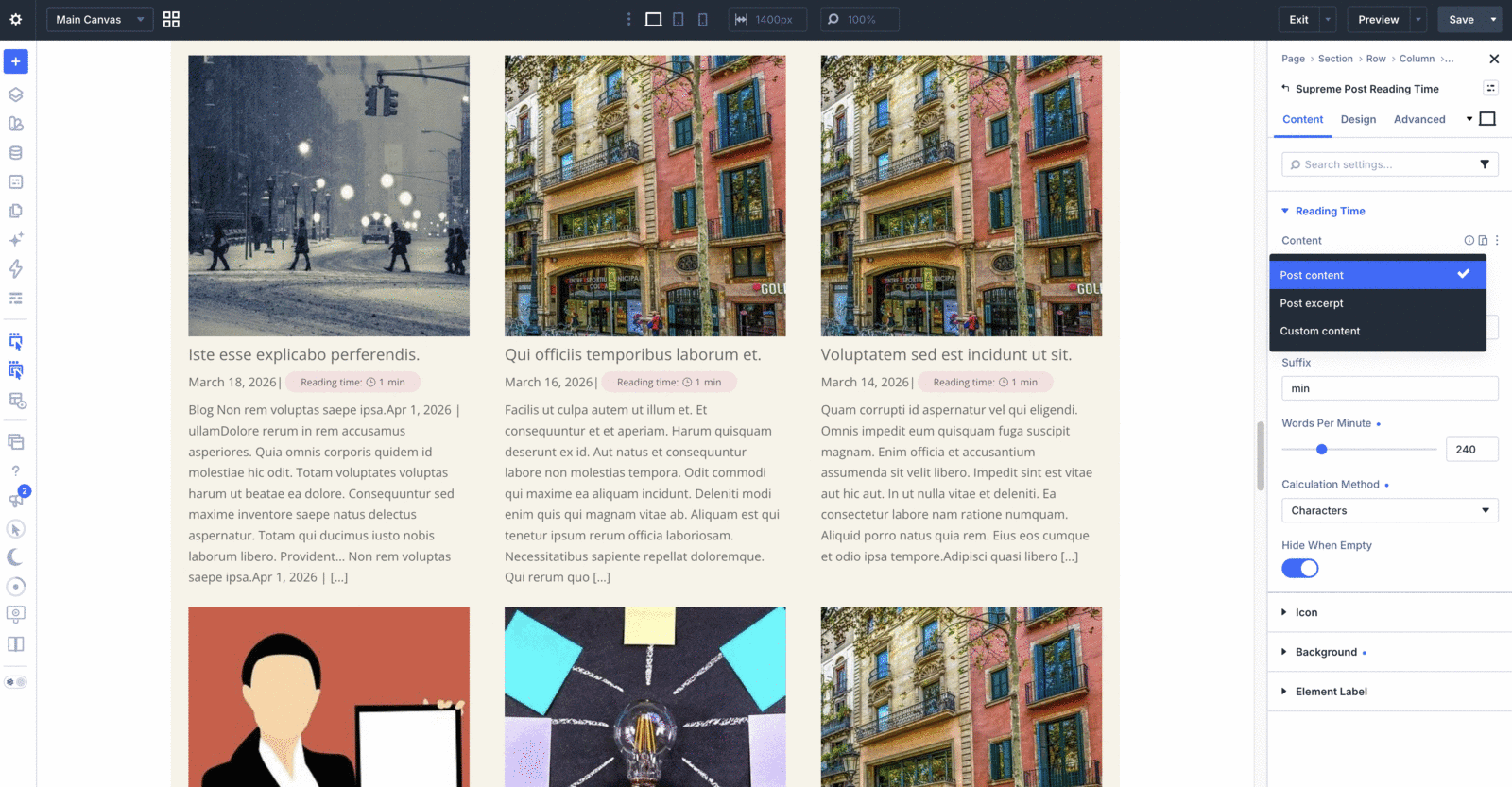1512x787 pixels.
Task: Click the blue add module plus button
Action: (16, 61)
